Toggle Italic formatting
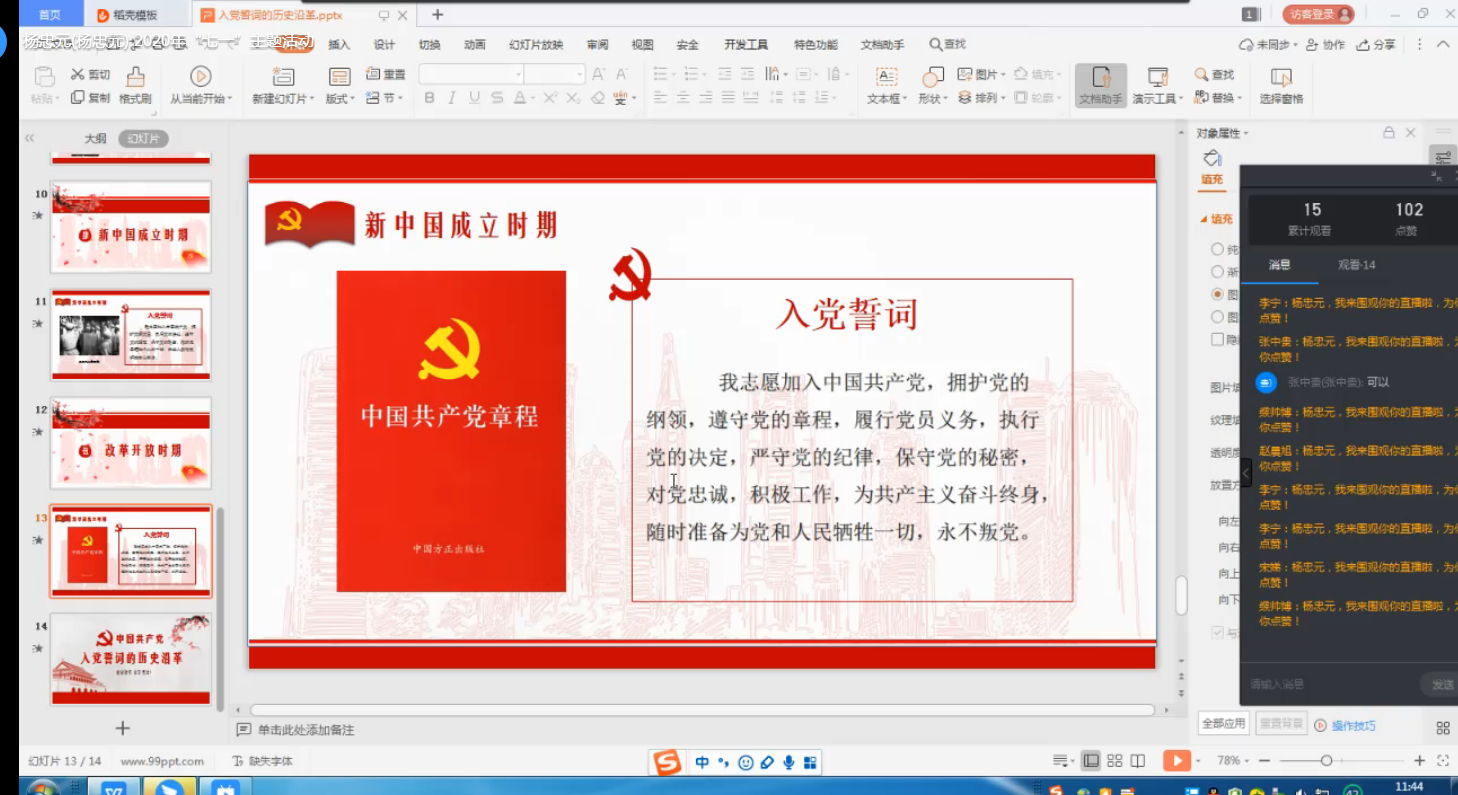Screen dimensions: 1458x795 pyautogui.click(x=451, y=98)
